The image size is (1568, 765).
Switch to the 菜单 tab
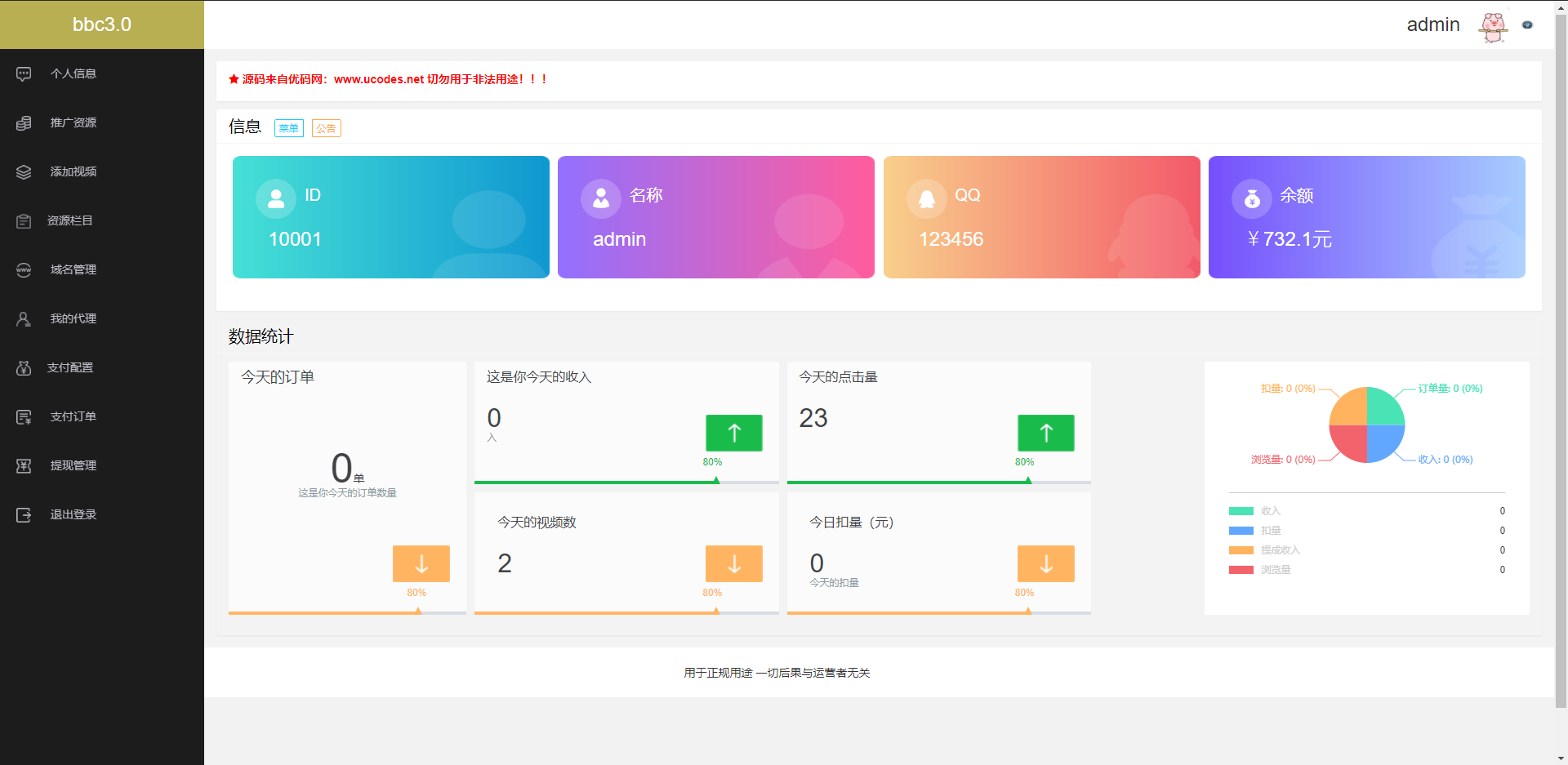tap(288, 128)
